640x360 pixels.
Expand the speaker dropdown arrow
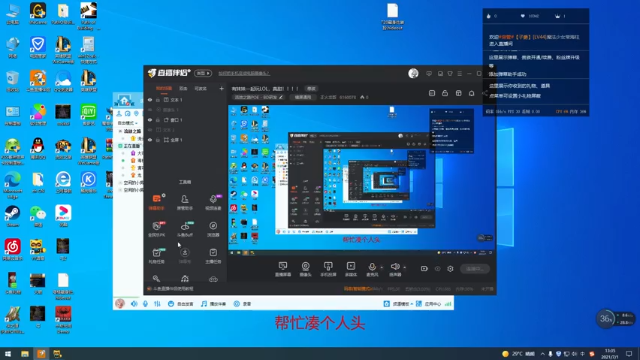(404, 267)
